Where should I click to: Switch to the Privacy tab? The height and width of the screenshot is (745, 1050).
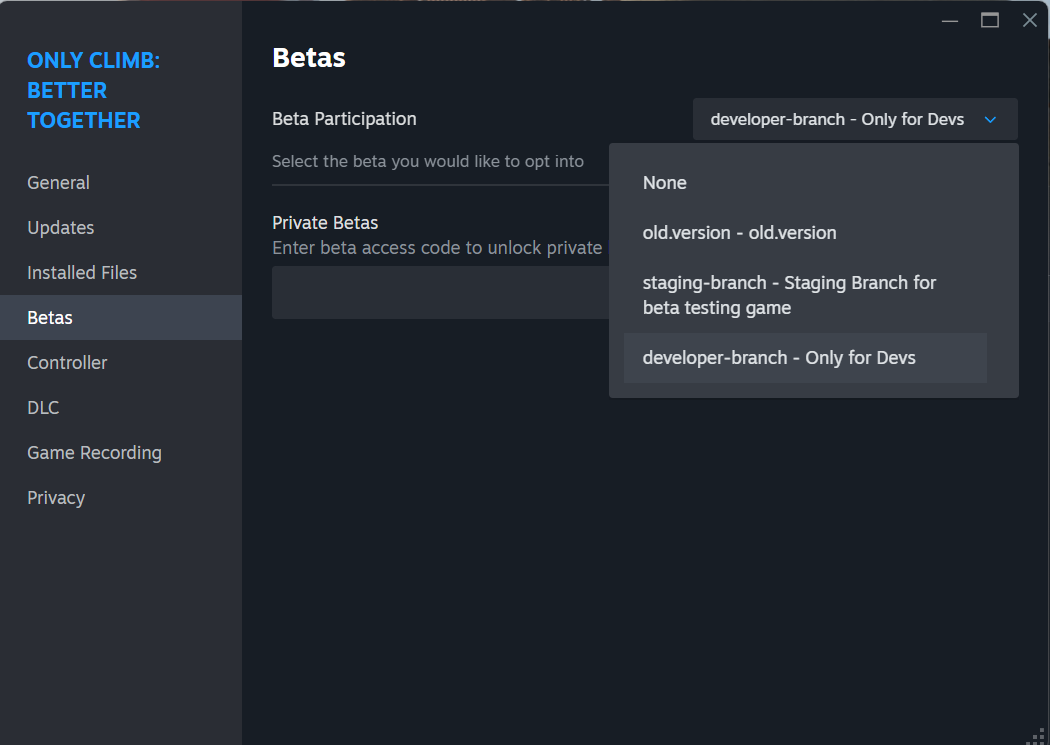click(121, 497)
